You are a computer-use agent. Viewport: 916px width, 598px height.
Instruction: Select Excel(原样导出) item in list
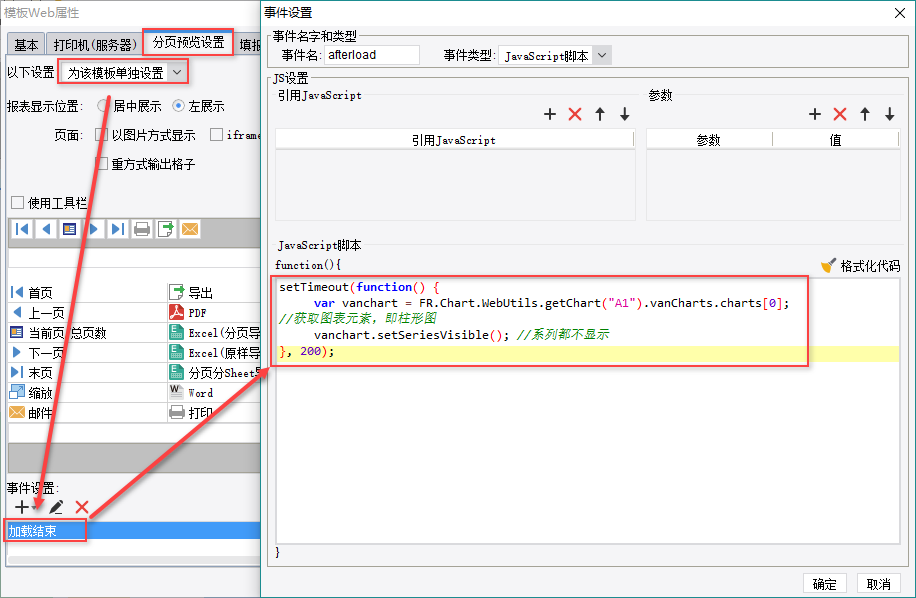(214, 353)
